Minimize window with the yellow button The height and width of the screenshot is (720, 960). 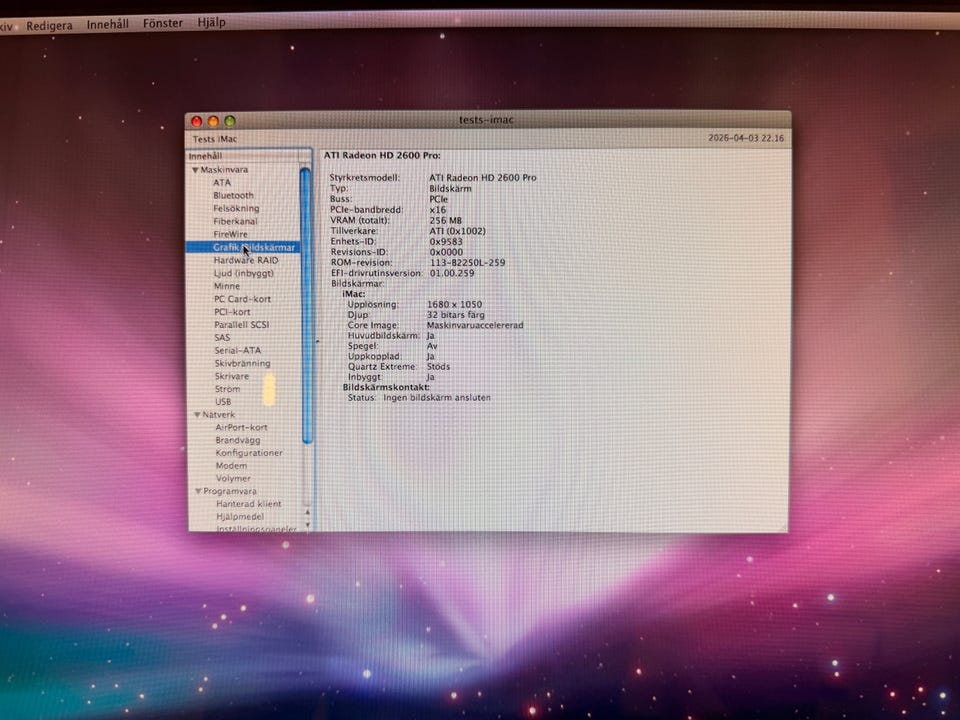(x=213, y=121)
